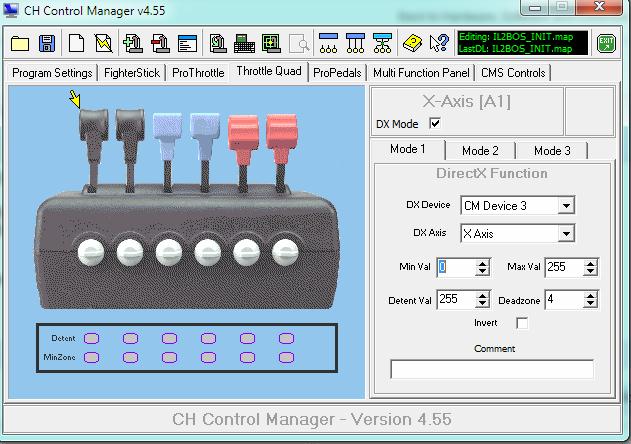Click the white button under the first black lever
631x444 pixels.
pos(91,252)
